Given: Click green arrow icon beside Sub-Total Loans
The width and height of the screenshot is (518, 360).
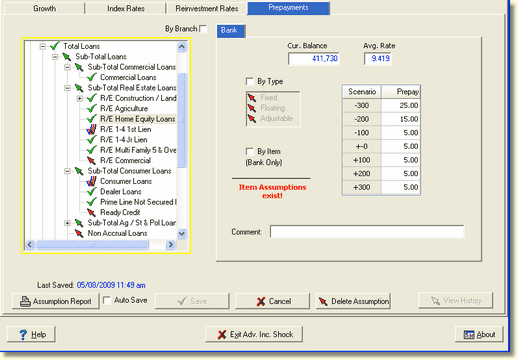Looking at the screenshot, I should [67, 57].
